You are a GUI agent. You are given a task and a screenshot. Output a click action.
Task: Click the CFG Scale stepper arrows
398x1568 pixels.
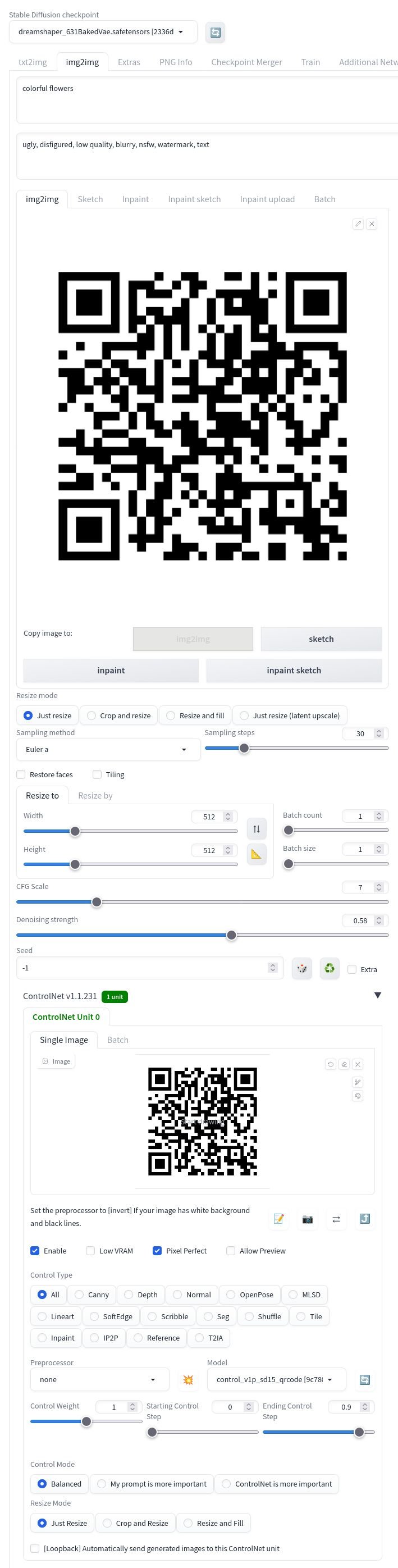coord(378,887)
